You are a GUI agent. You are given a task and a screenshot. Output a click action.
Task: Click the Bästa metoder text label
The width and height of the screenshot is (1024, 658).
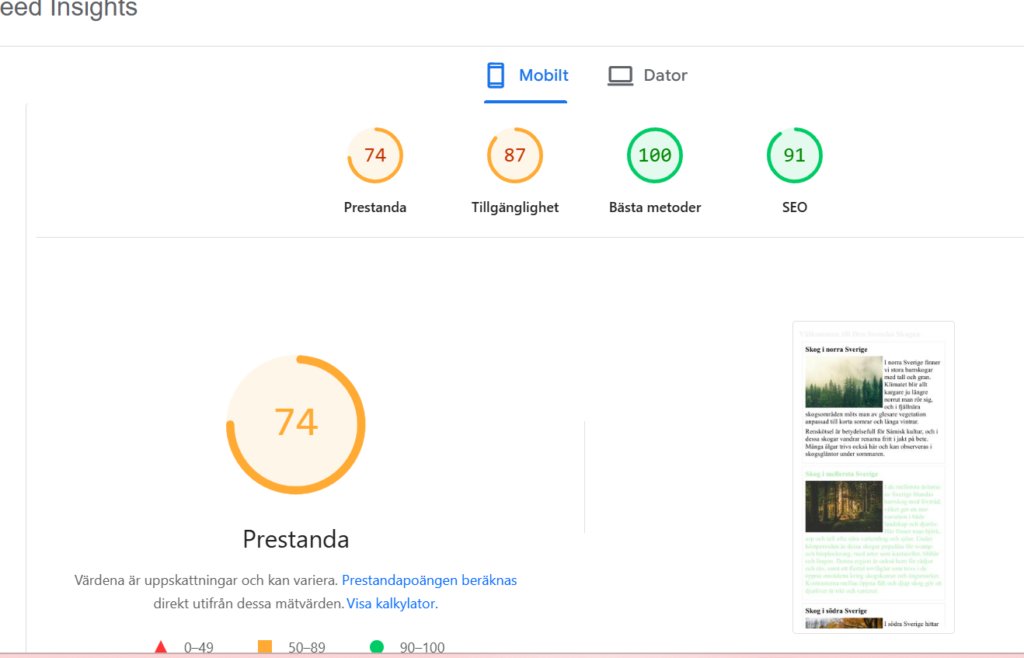655,208
